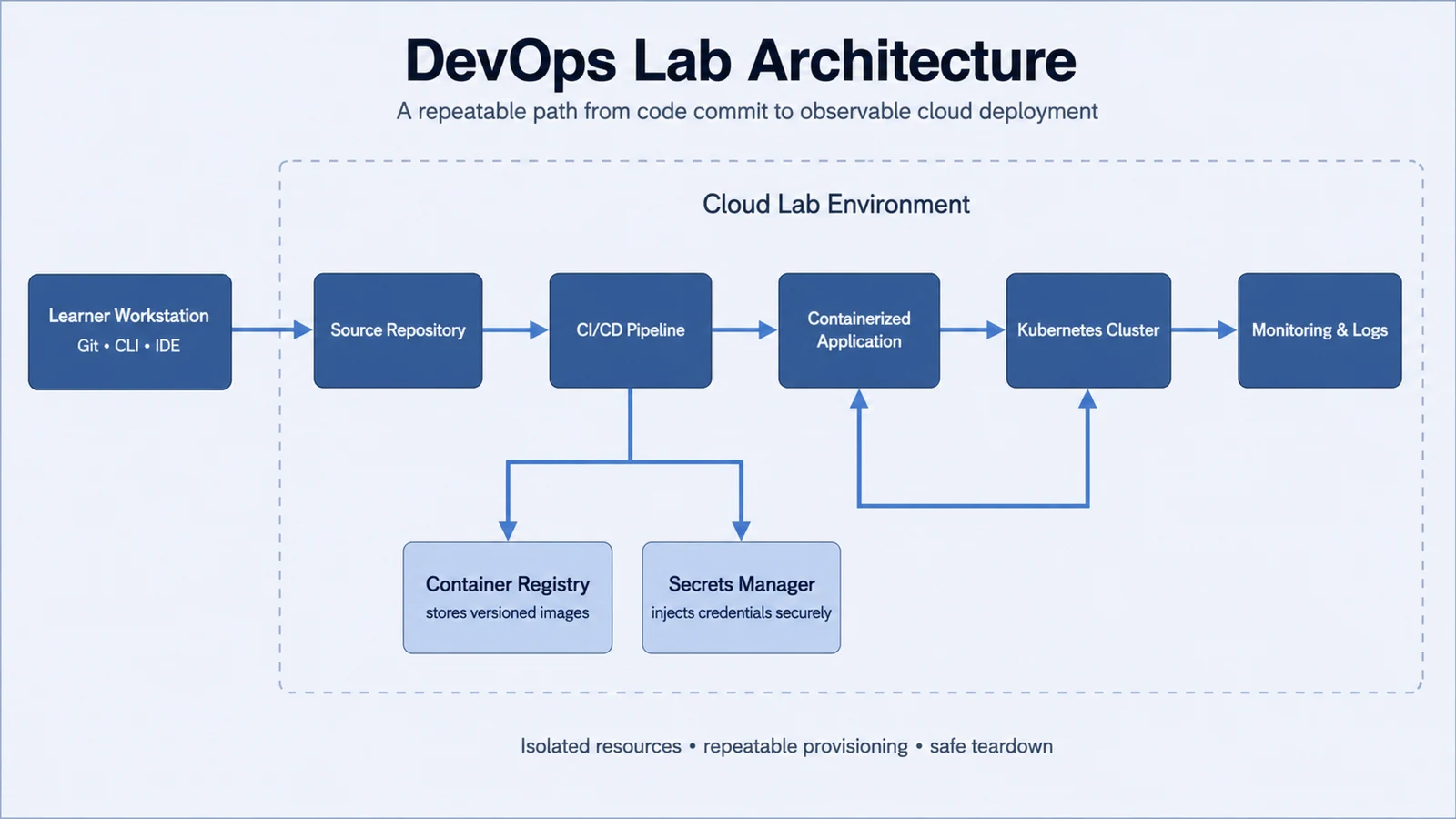Click the 'Git • CLI • IDE' text
Viewport: 1456px width, 819px height.
[128, 346]
